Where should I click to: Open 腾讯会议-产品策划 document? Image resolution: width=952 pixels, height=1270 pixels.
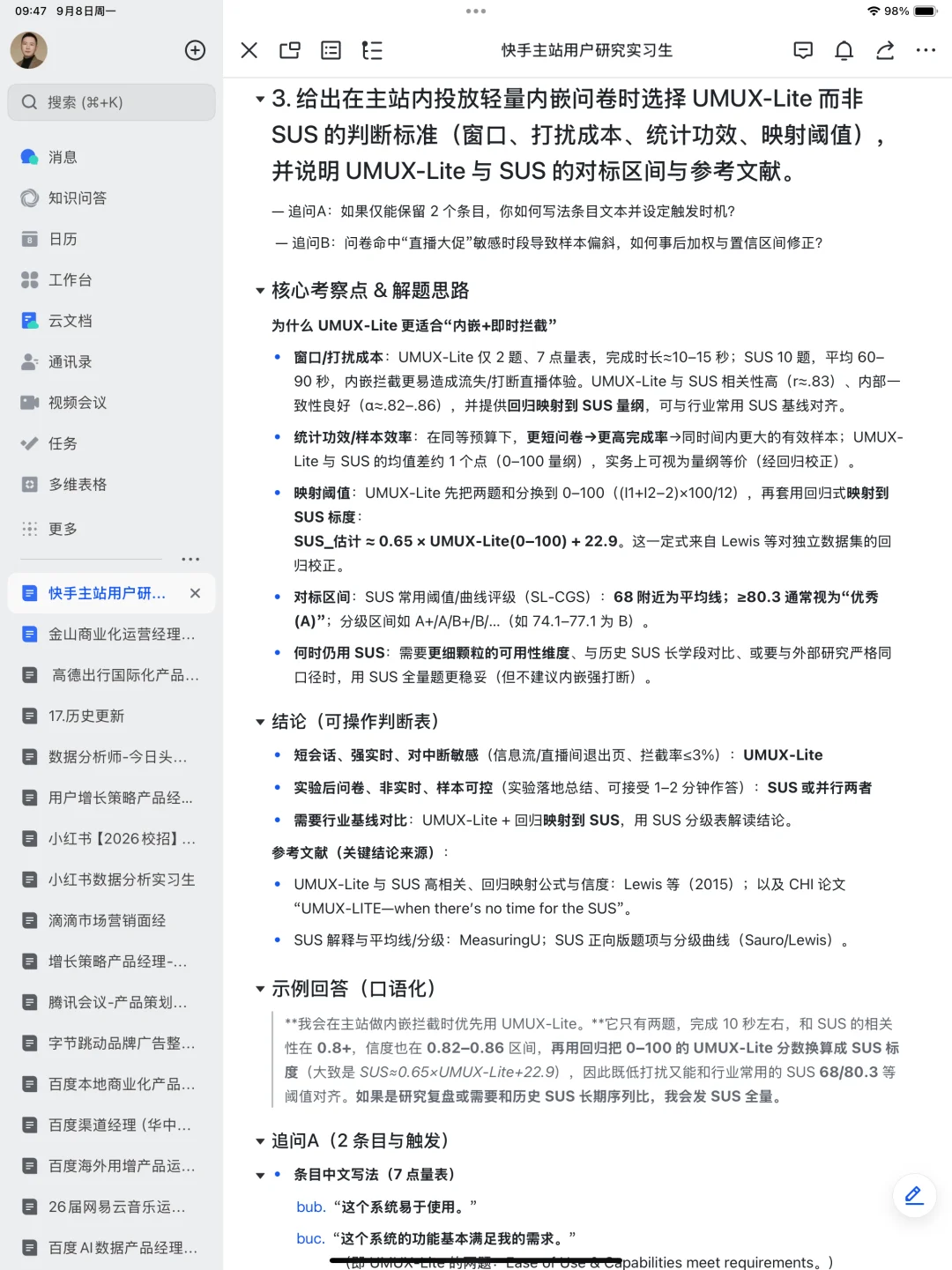click(111, 1002)
